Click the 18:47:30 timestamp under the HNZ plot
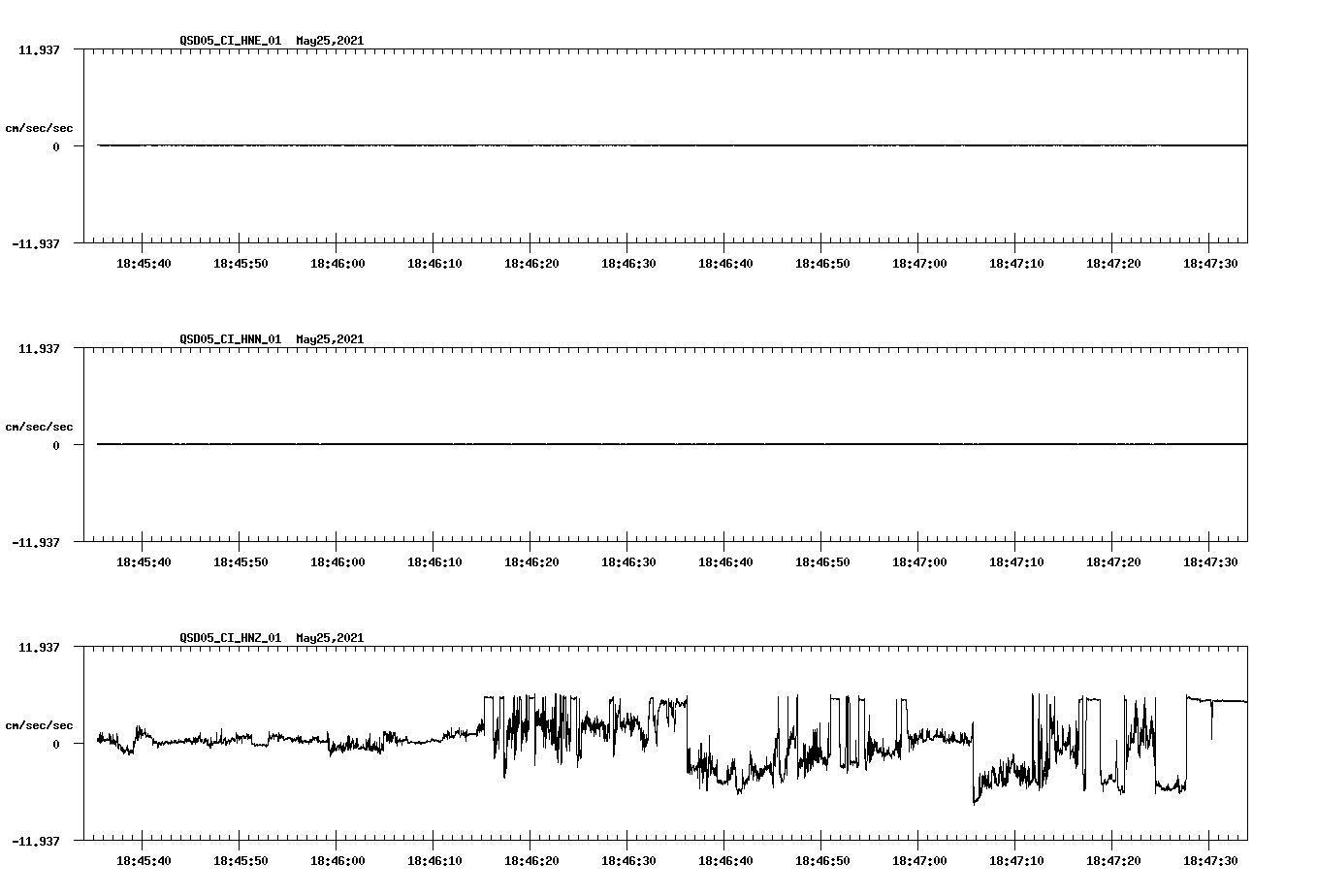Viewport: 1317px width, 896px height. (1210, 858)
